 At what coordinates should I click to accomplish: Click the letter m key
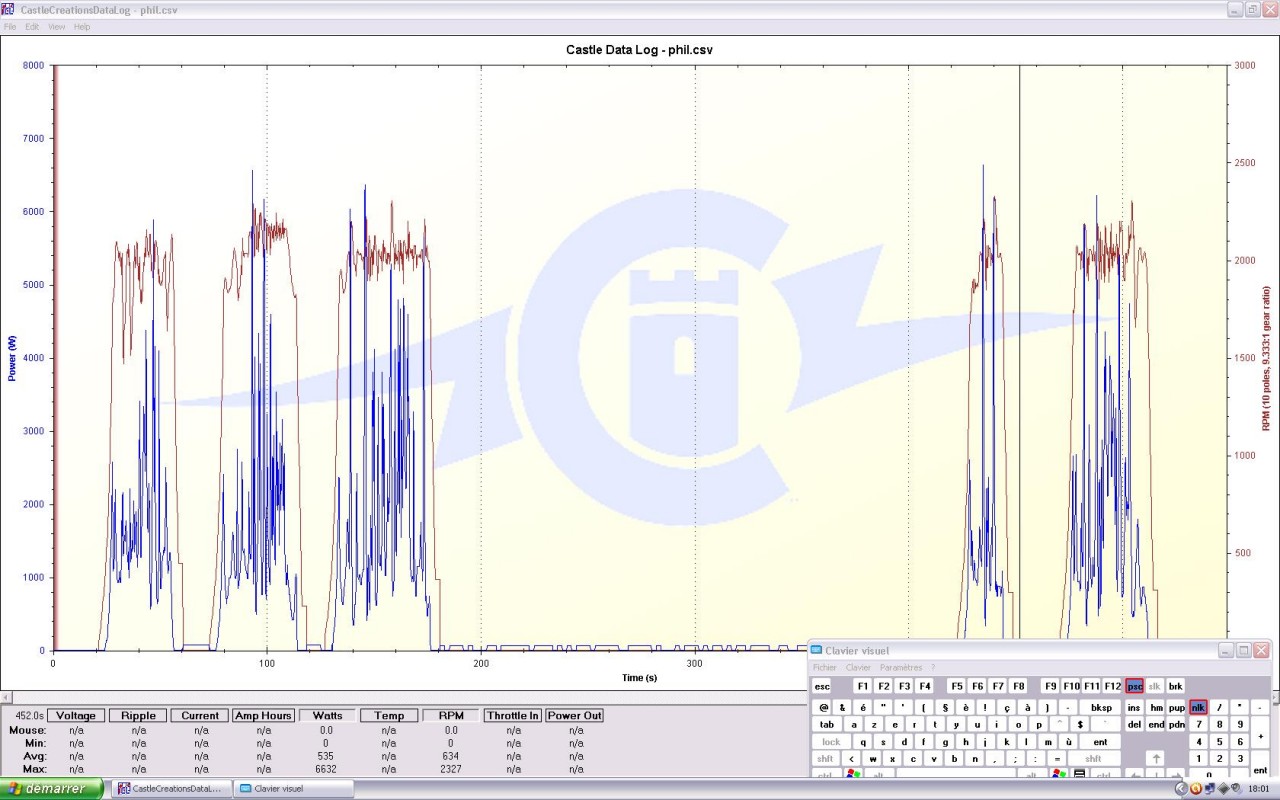tap(1049, 742)
